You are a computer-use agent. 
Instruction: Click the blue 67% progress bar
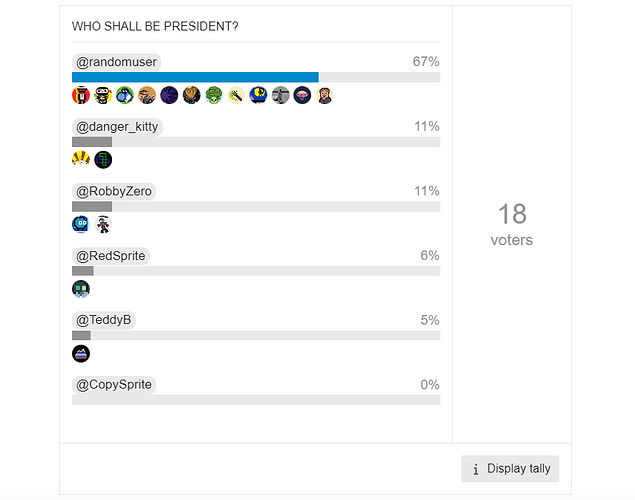(195, 77)
